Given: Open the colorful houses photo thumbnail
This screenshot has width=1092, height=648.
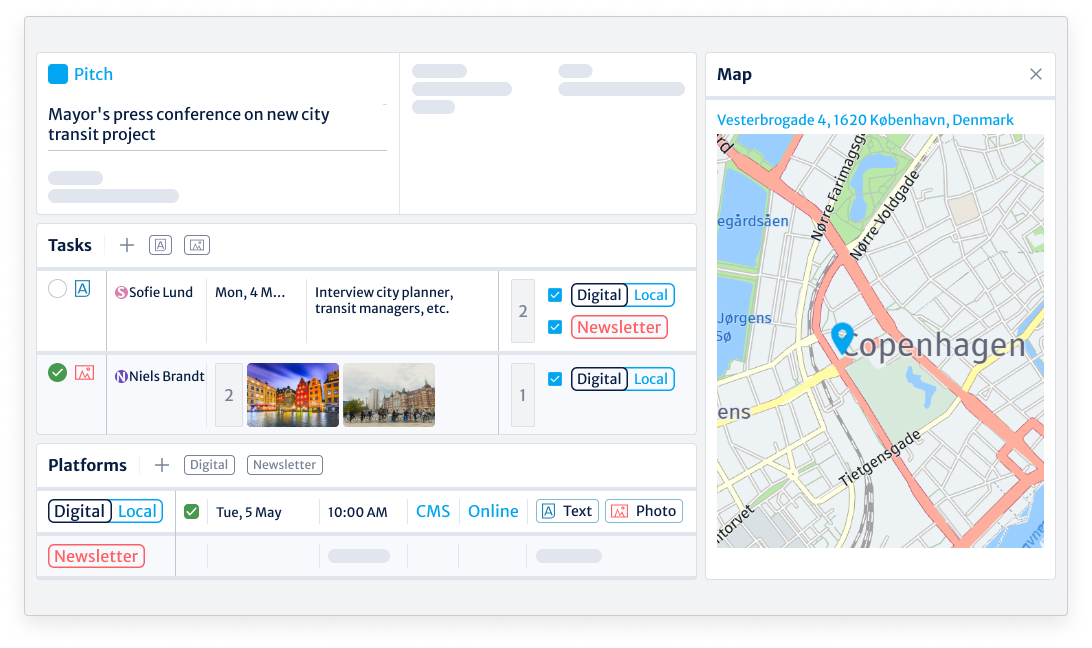Looking at the screenshot, I should click(x=293, y=395).
